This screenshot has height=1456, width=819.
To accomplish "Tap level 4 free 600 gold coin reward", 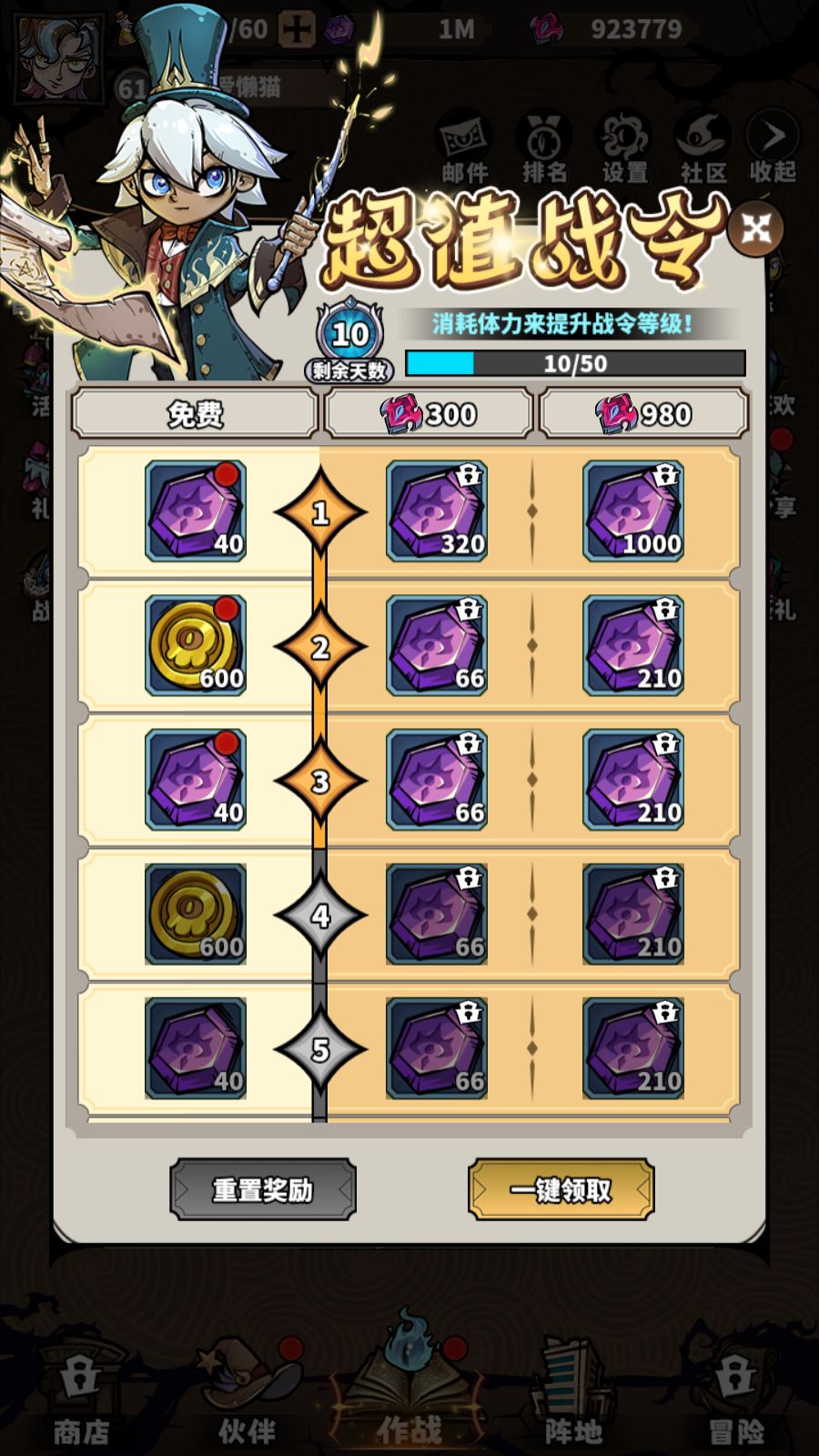I will click(195, 915).
